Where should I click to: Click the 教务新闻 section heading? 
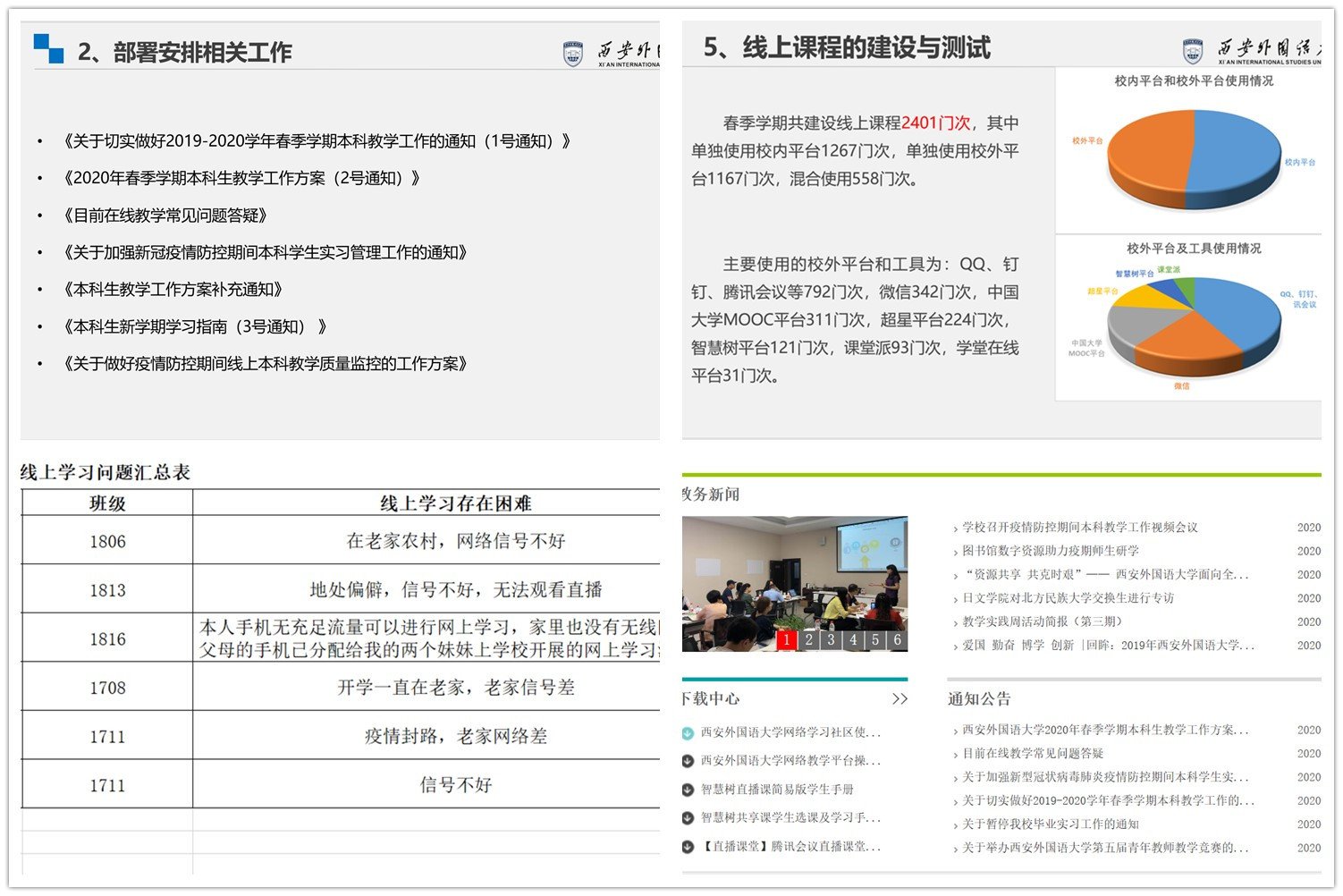coord(711,494)
